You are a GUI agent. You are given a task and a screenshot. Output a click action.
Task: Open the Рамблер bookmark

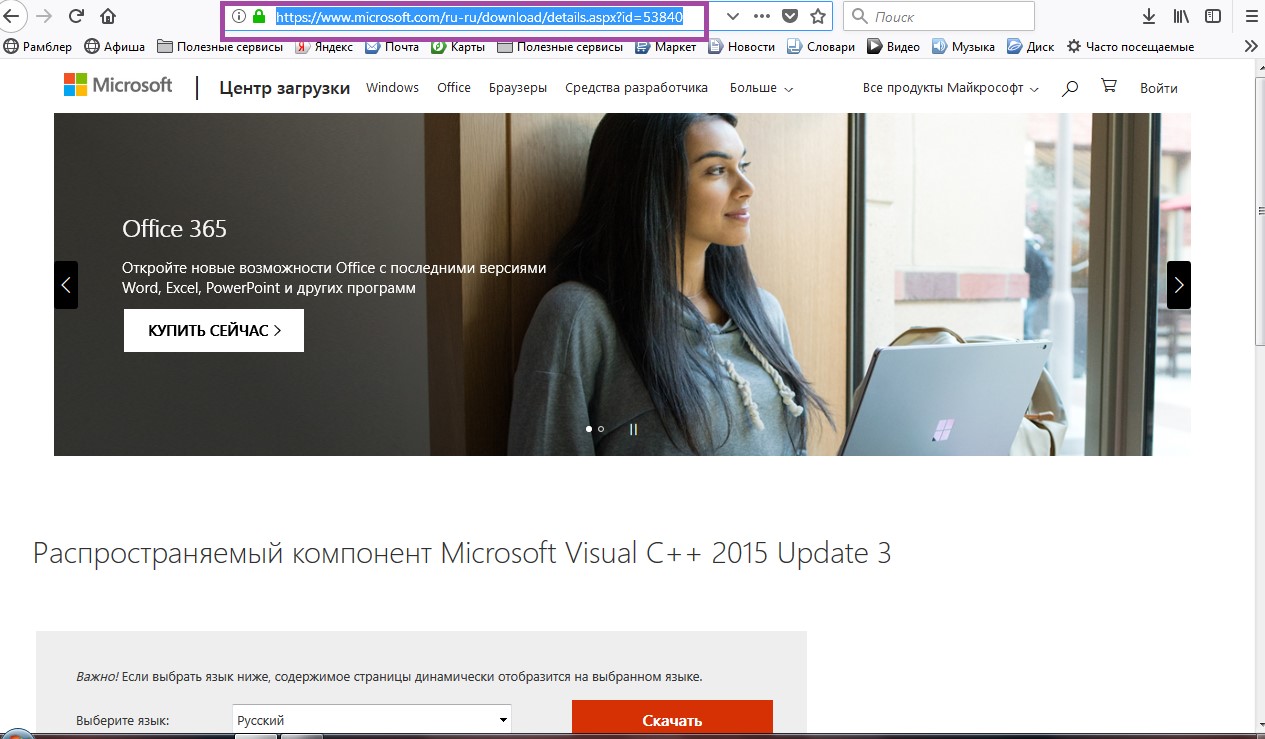(x=38, y=46)
